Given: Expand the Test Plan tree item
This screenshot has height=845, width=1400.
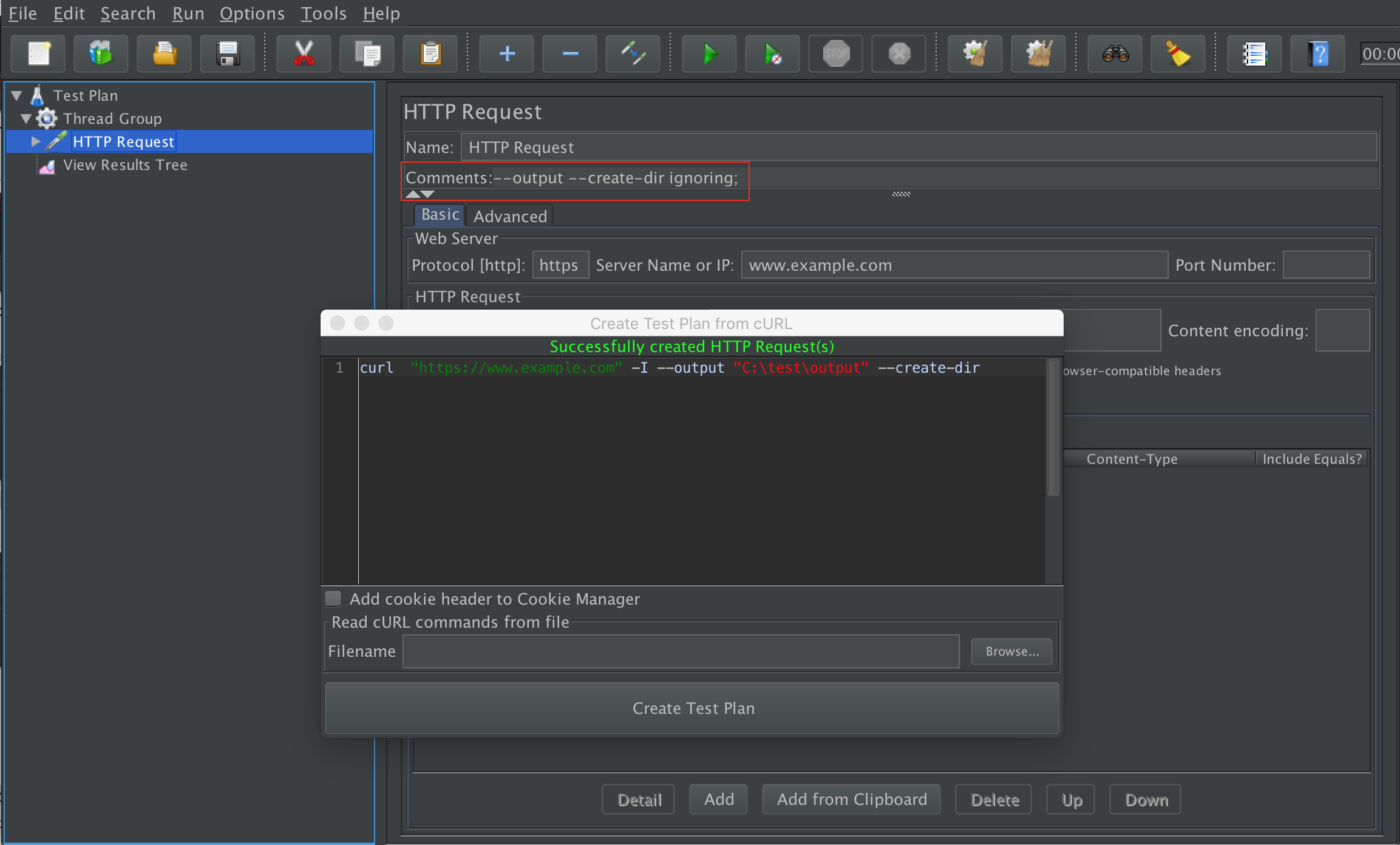Looking at the screenshot, I should 17,94.
